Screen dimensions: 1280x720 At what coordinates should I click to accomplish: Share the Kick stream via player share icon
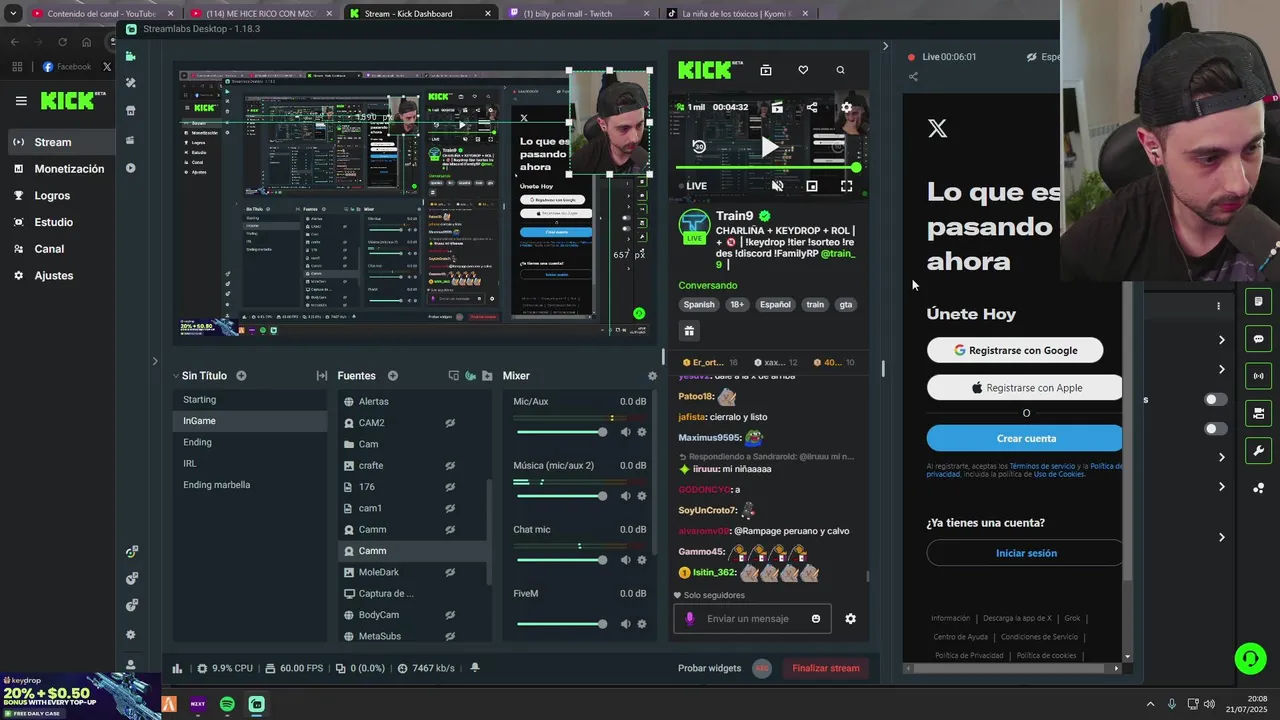[812, 107]
